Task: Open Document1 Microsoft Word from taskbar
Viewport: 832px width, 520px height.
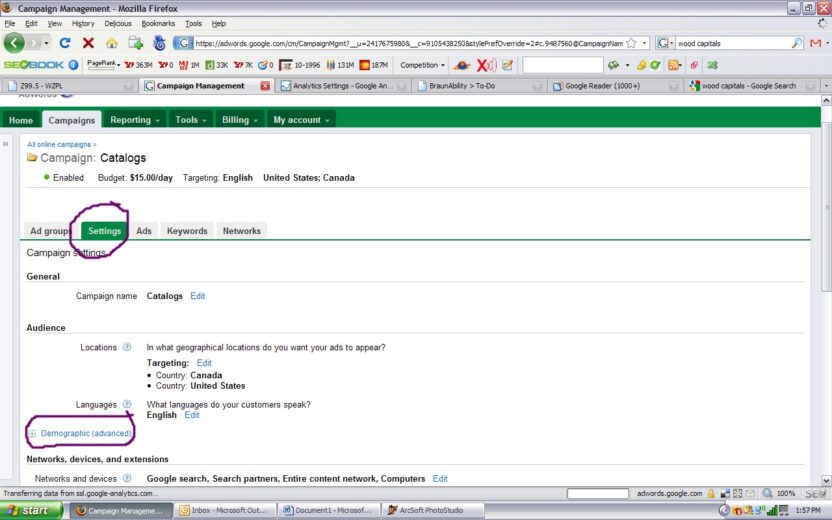Action: point(329,510)
